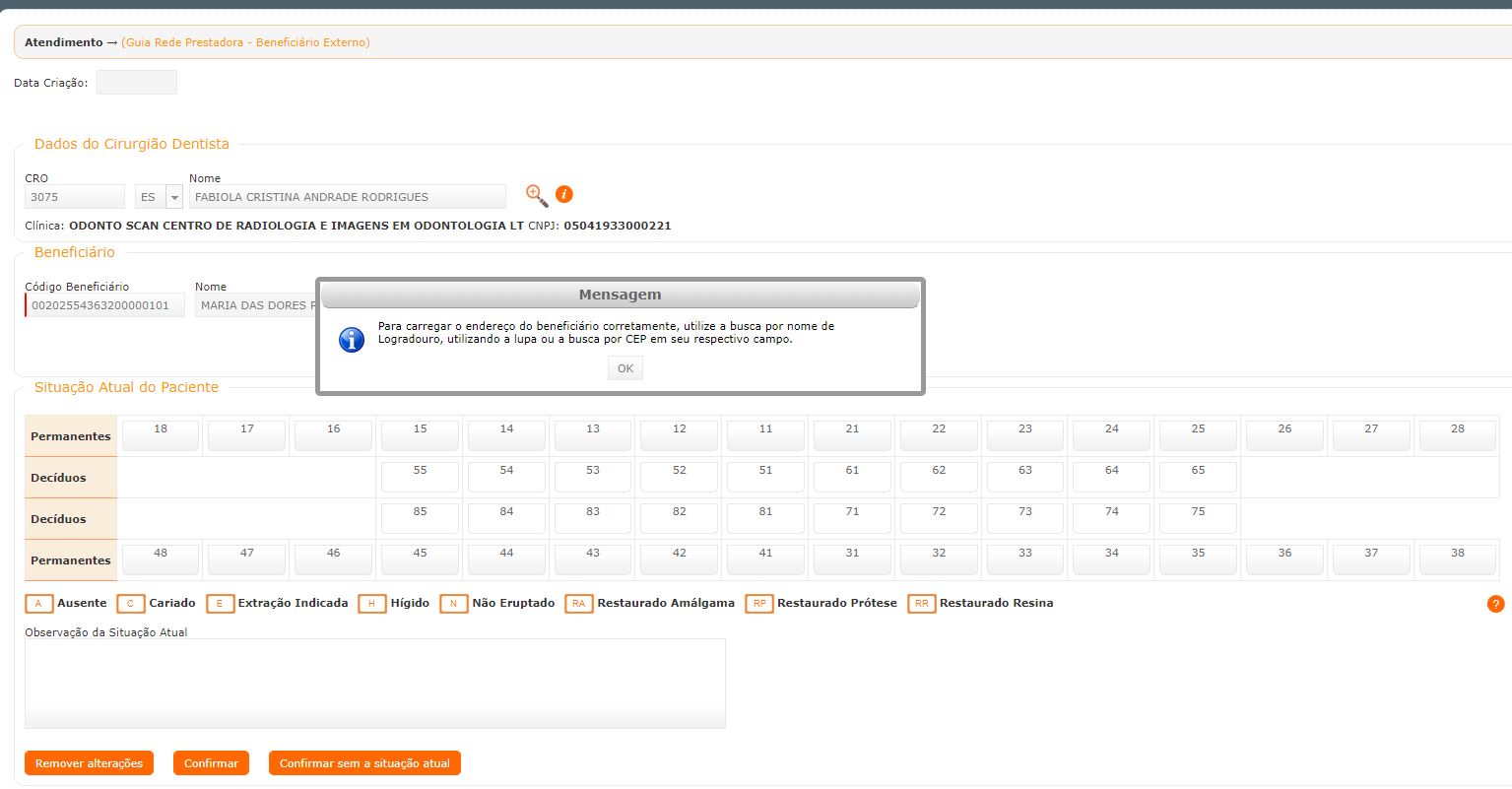
Task: Select the Restaurado Resina 'RR' legend box
Action: pos(921,604)
